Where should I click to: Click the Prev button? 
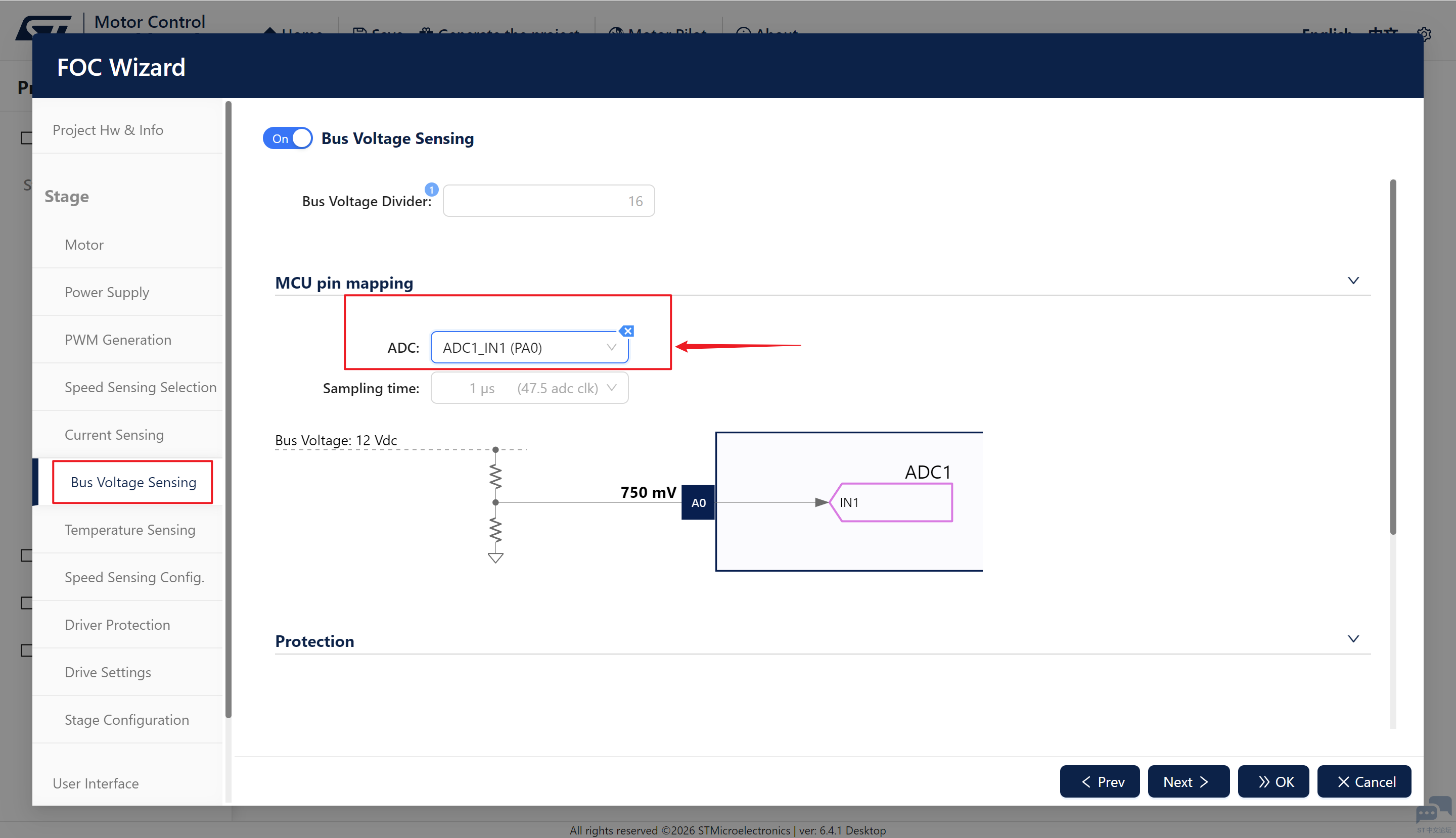click(1100, 781)
